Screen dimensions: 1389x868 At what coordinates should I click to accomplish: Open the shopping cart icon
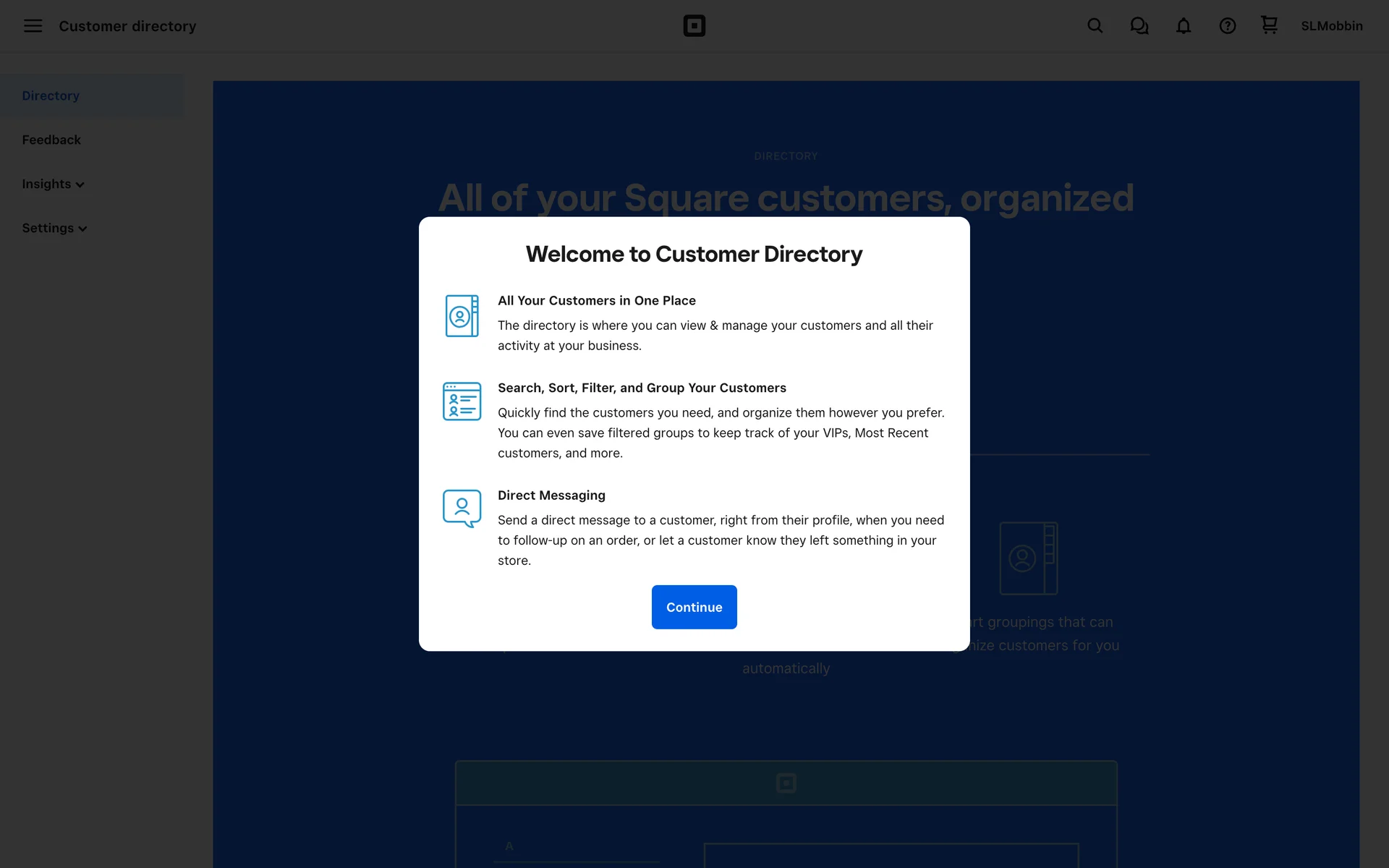tap(1269, 25)
